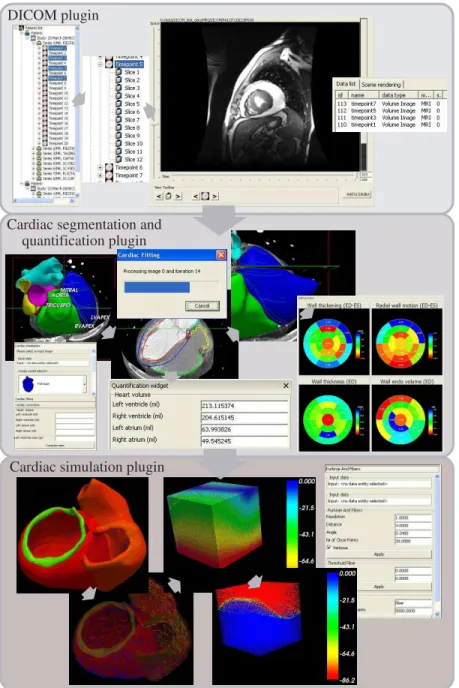Click the Resolution input field

click(413, 518)
